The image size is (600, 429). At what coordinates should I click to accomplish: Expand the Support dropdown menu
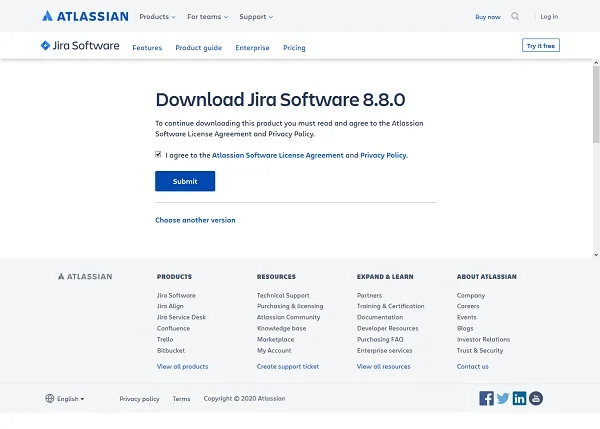pos(256,17)
